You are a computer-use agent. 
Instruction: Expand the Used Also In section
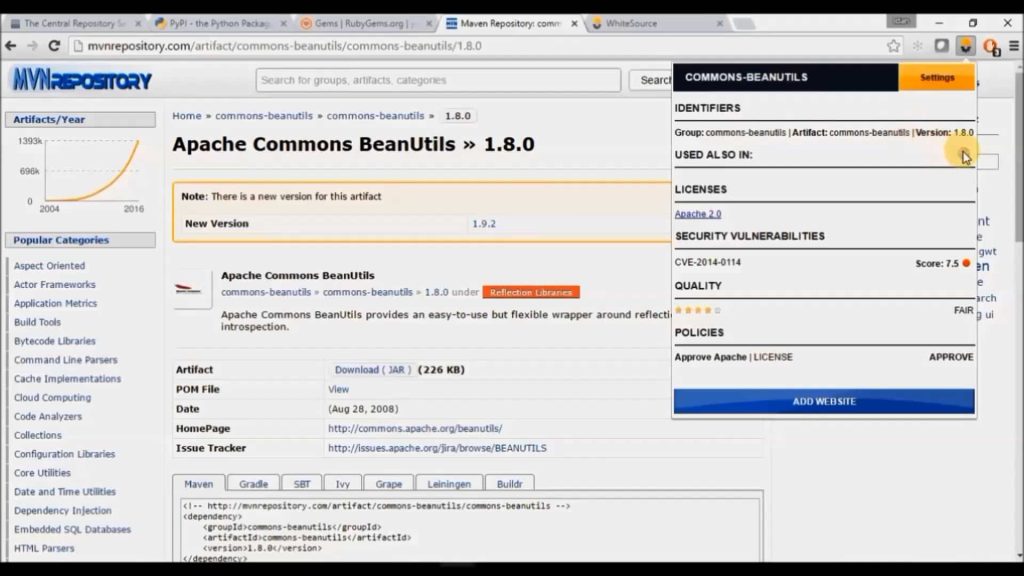(964, 155)
